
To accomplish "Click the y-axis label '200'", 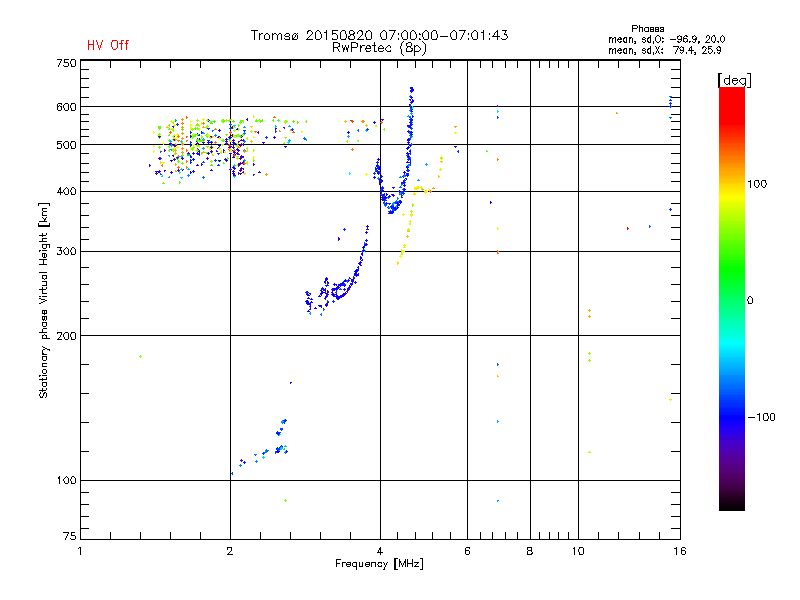I will pos(66,336).
